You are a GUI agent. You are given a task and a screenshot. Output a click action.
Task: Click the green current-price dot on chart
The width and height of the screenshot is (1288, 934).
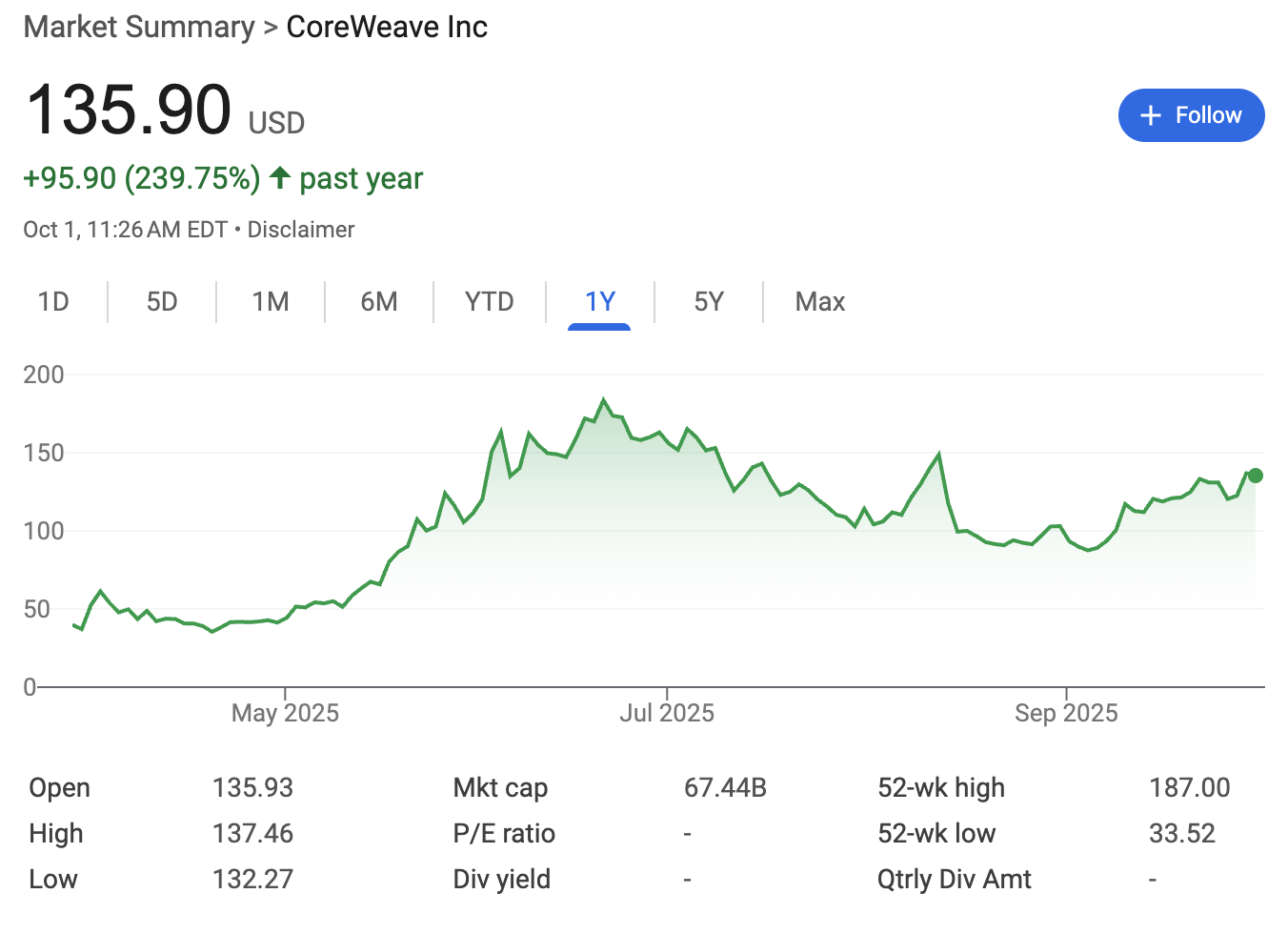(1255, 476)
